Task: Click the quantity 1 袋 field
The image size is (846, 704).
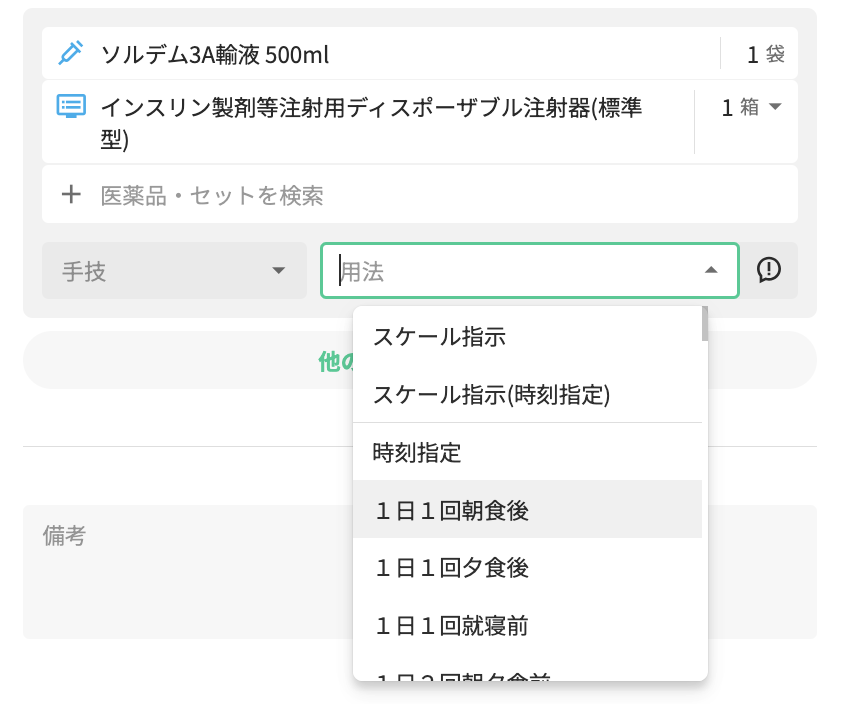Action: pyautogui.click(x=764, y=54)
